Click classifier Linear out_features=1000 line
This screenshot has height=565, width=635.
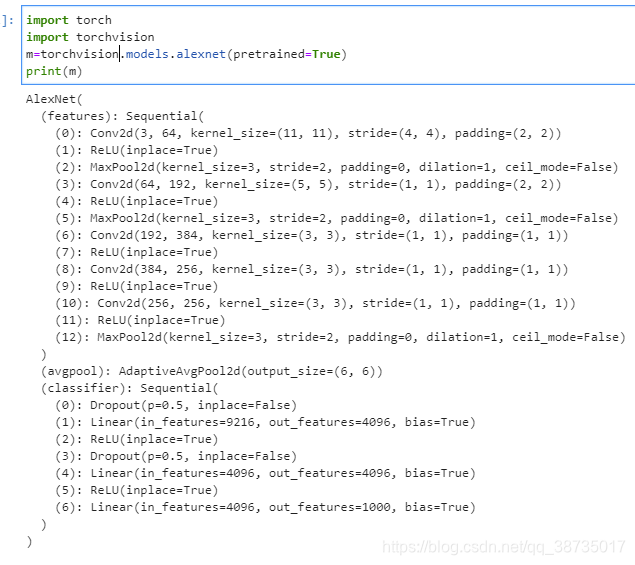pos(265,507)
